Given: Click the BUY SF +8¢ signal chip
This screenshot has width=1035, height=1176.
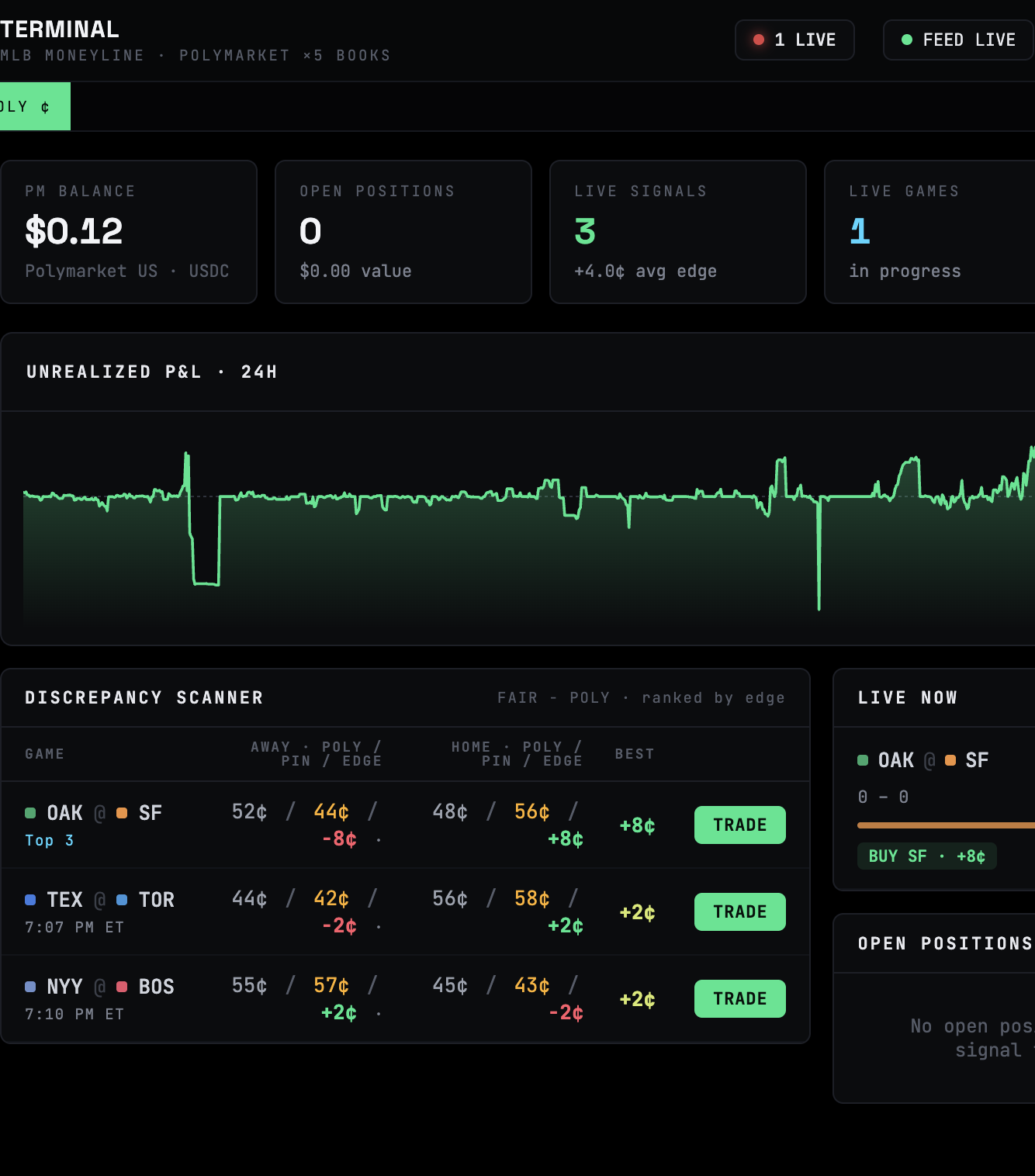Looking at the screenshot, I should coord(927,856).
